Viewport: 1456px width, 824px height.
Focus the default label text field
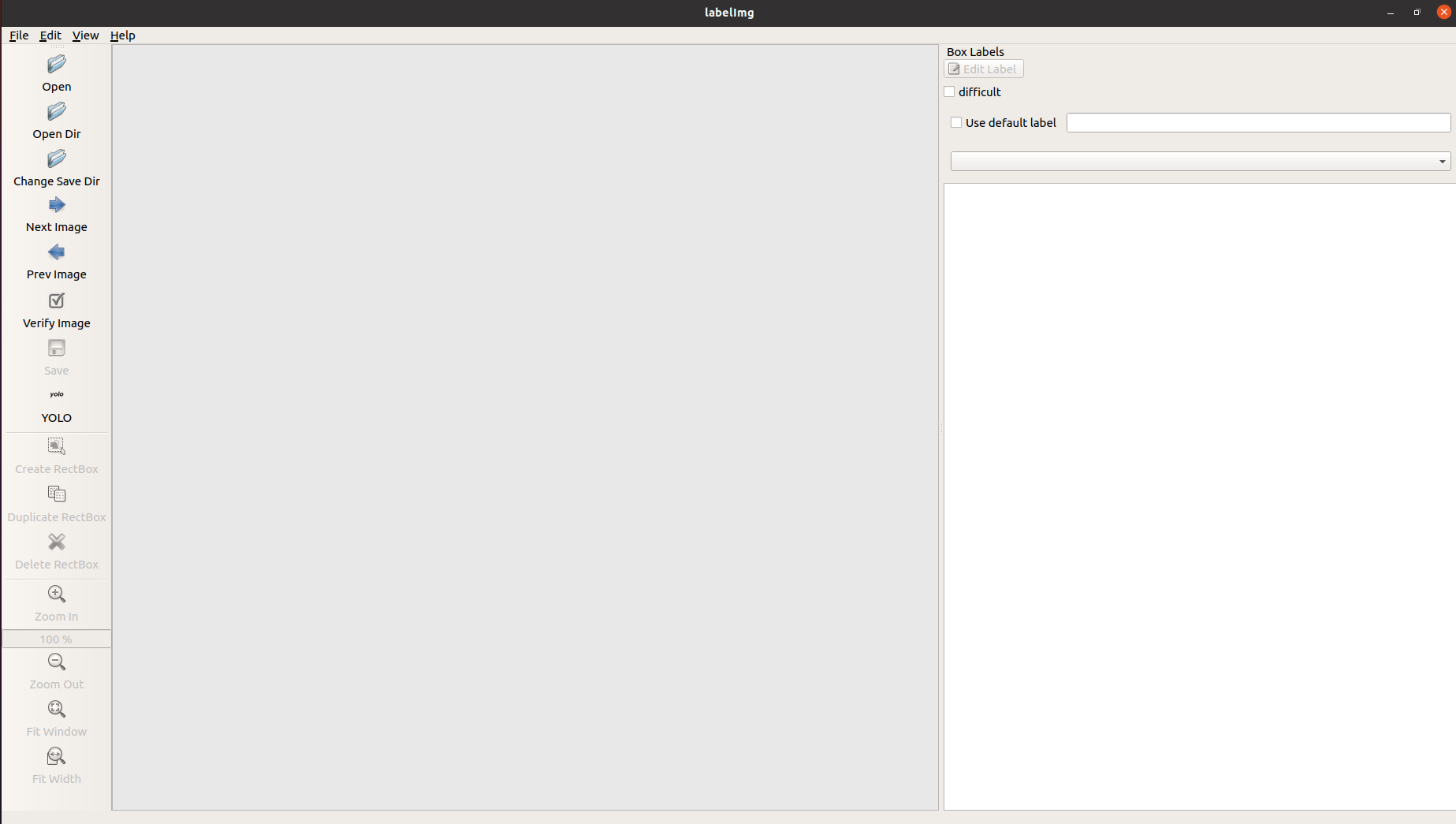click(1258, 123)
